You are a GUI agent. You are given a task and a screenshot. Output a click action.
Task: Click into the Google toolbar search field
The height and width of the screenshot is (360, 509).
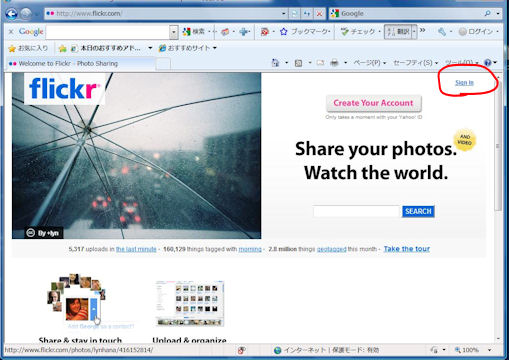(108, 32)
